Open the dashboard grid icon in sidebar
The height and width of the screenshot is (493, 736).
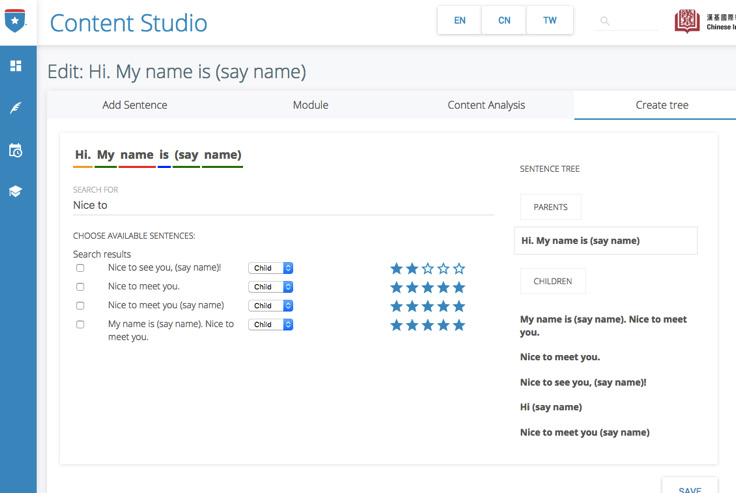[15, 66]
